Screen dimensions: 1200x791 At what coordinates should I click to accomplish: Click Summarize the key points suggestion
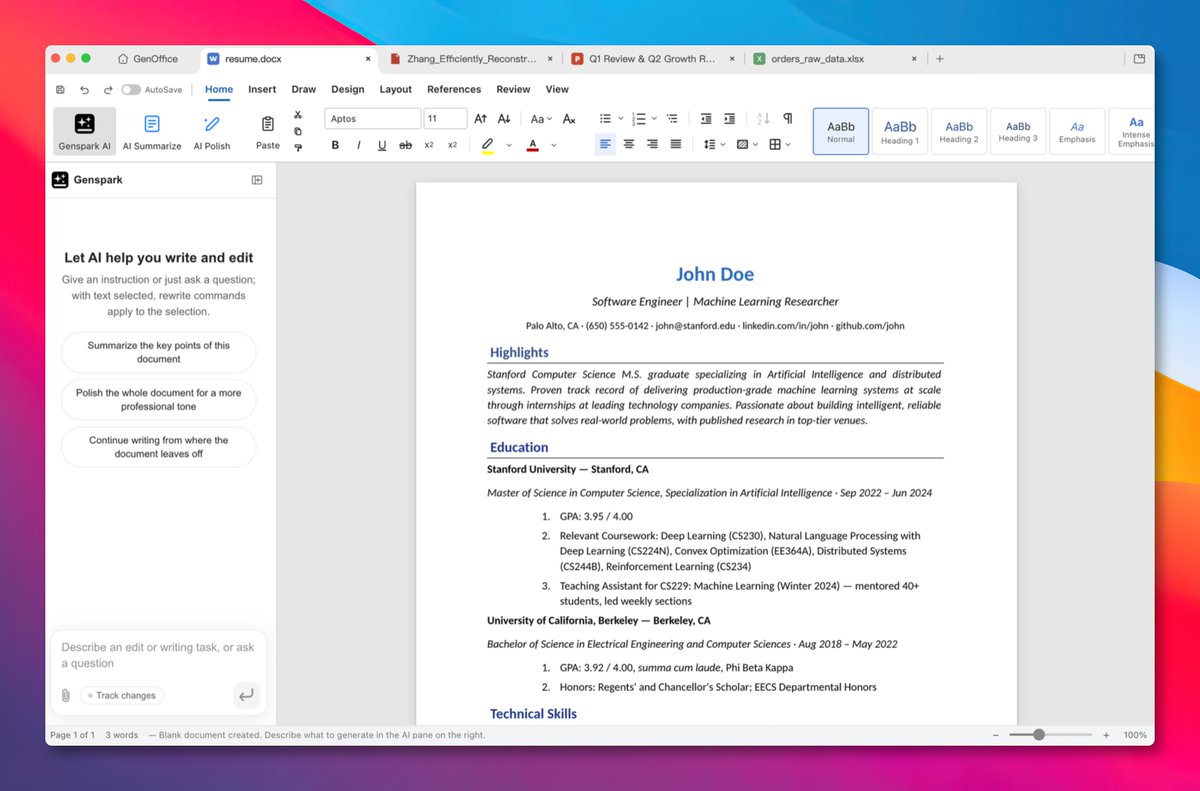tap(158, 352)
